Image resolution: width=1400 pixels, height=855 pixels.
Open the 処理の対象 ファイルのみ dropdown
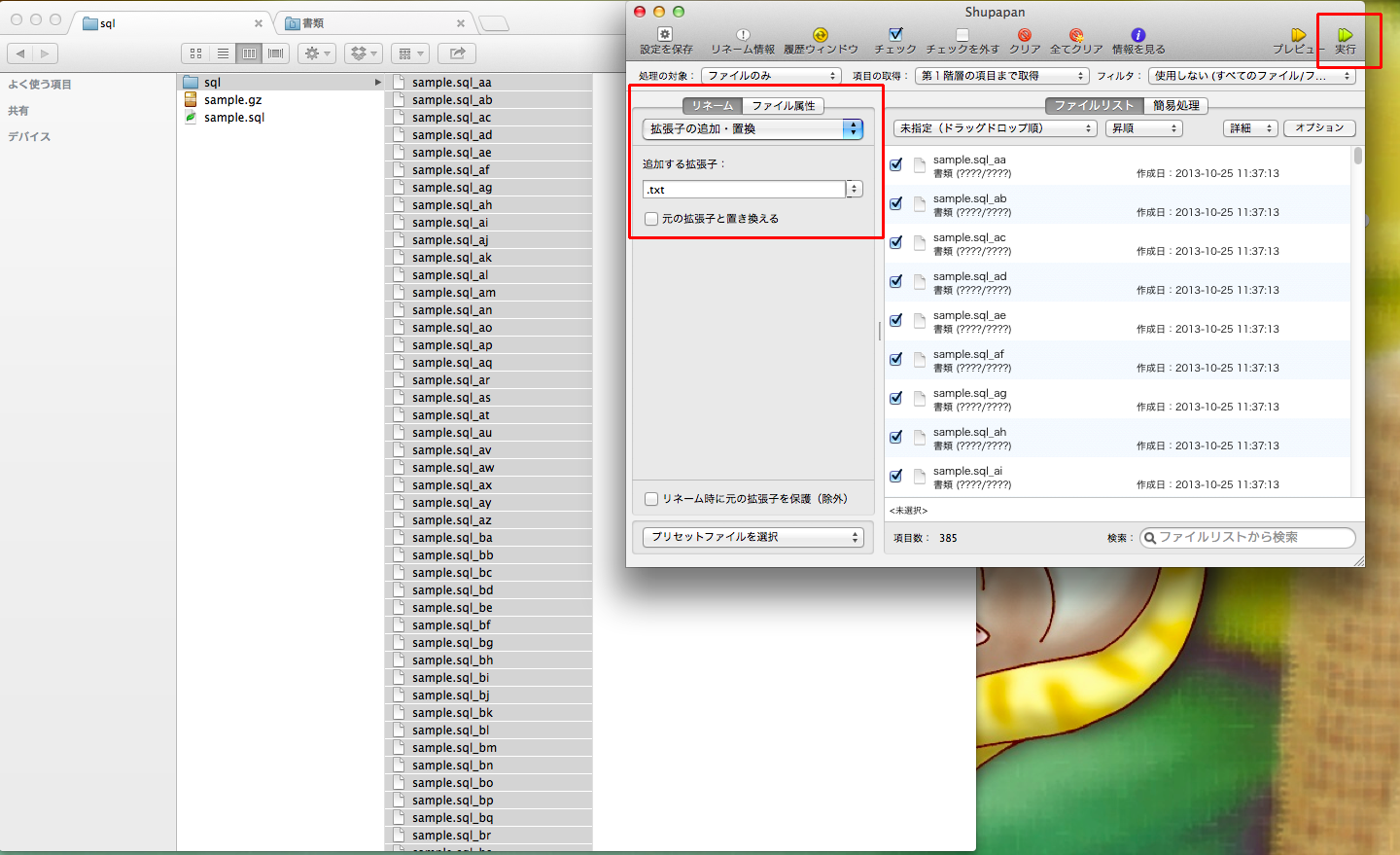click(771, 76)
